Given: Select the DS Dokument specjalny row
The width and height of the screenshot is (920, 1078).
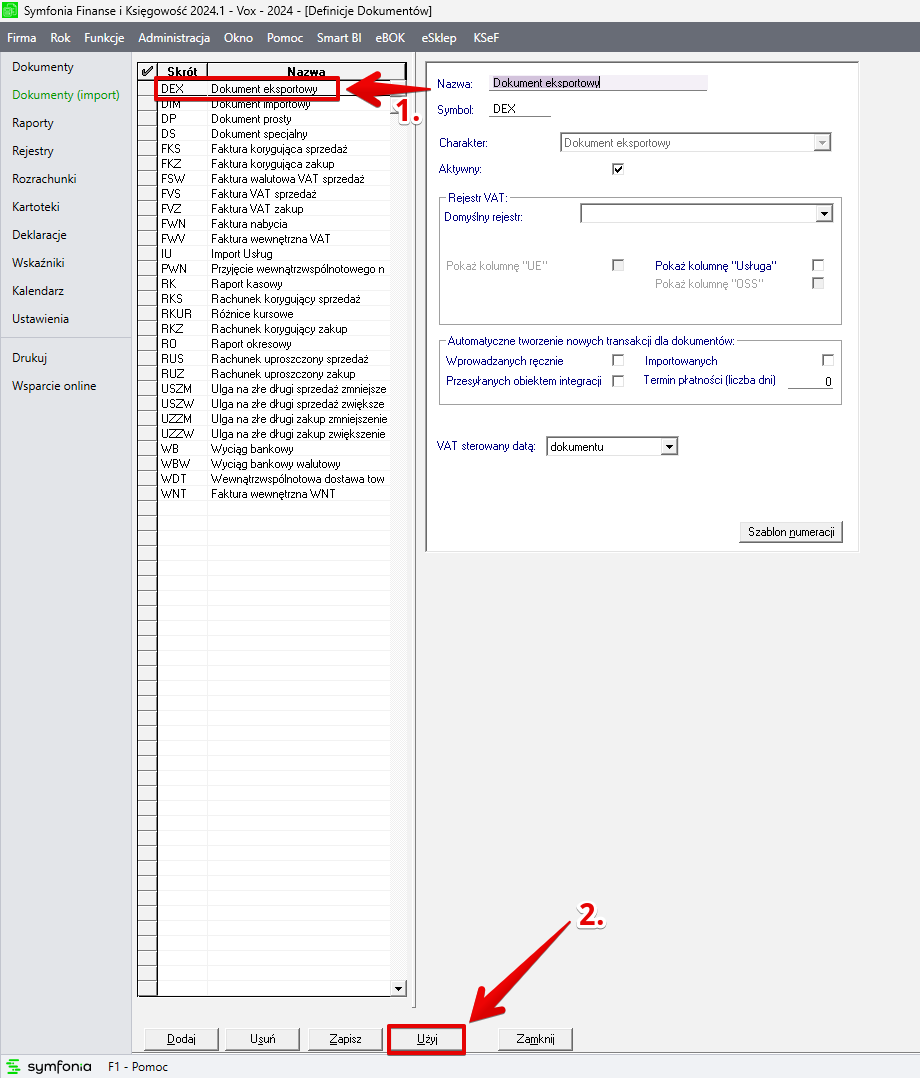Looking at the screenshot, I should tap(274, 134).
